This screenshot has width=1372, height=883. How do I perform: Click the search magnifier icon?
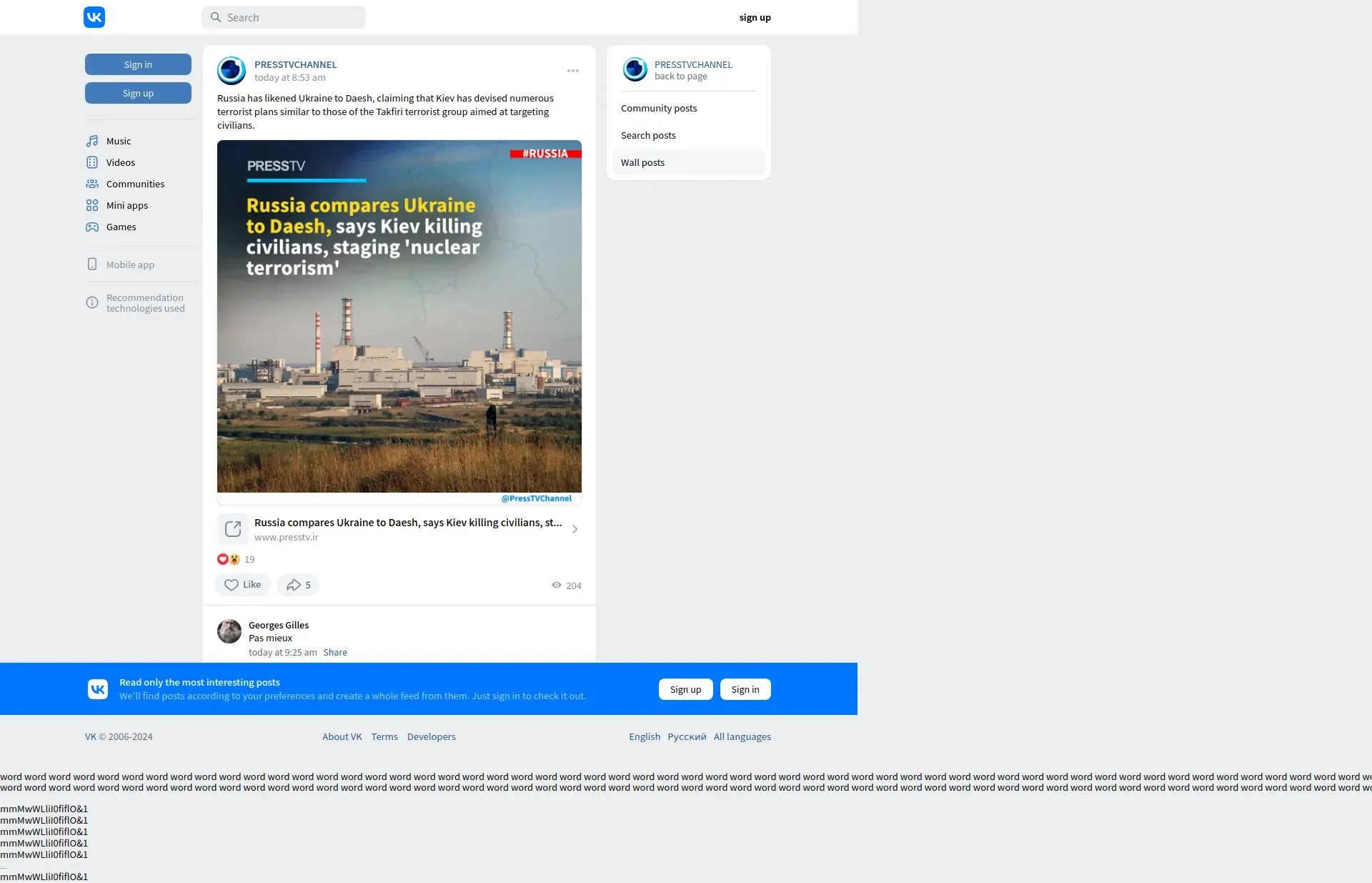pyautogui.click(x=216, y=17)
